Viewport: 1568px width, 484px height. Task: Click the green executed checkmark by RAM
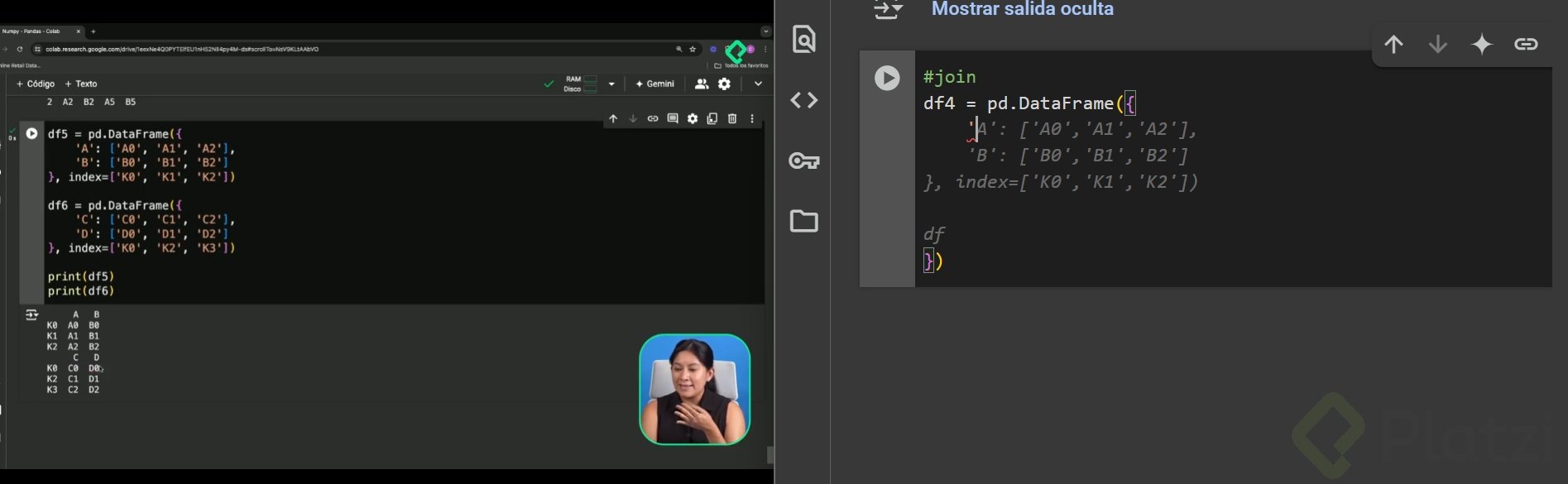(549, 84)
